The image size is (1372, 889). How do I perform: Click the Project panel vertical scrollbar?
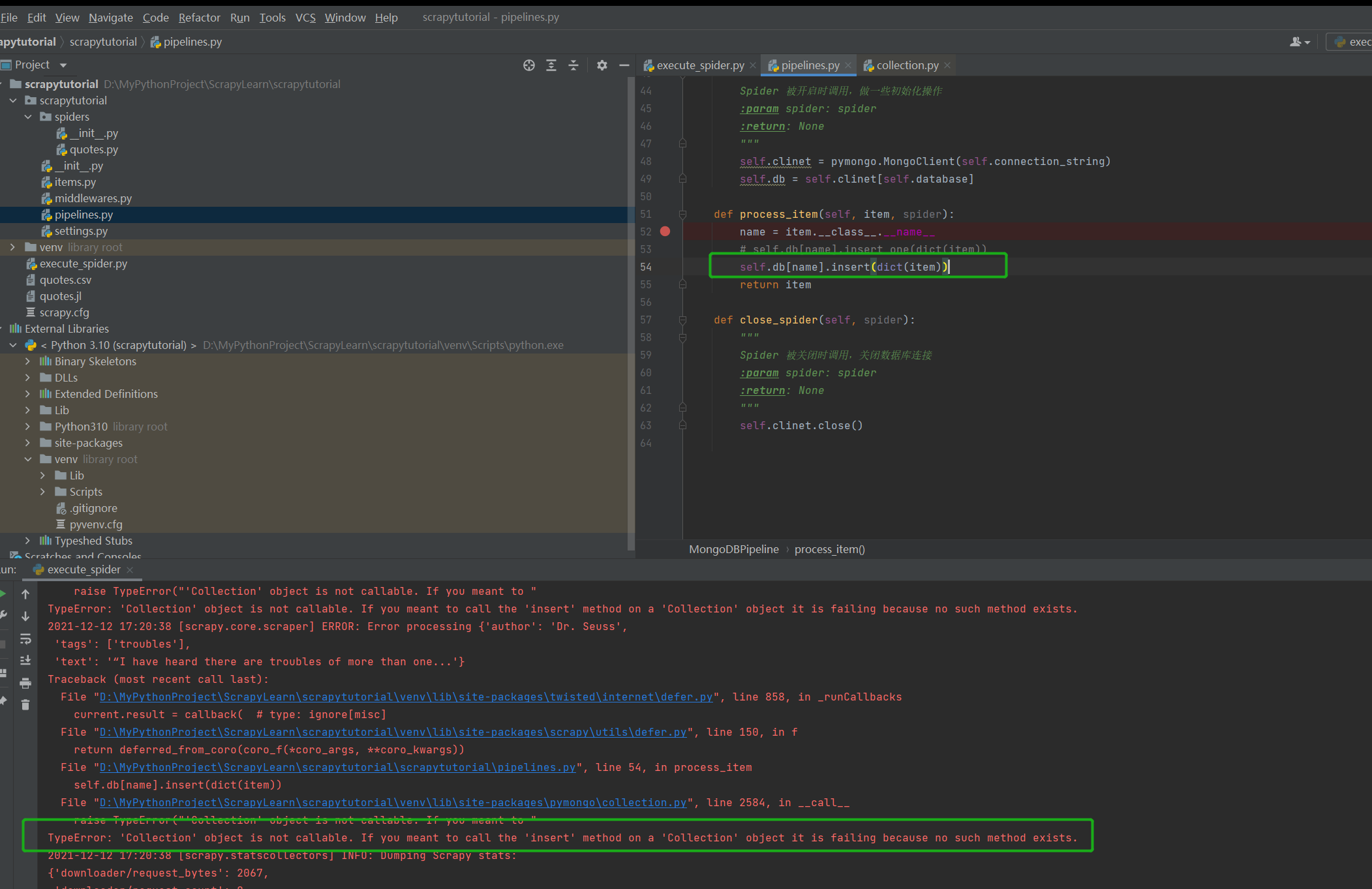[x=630, y=313]
